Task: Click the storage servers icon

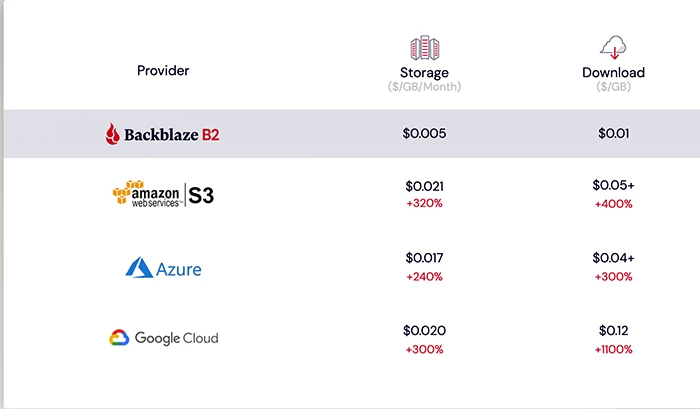Action: pos(425,47)
